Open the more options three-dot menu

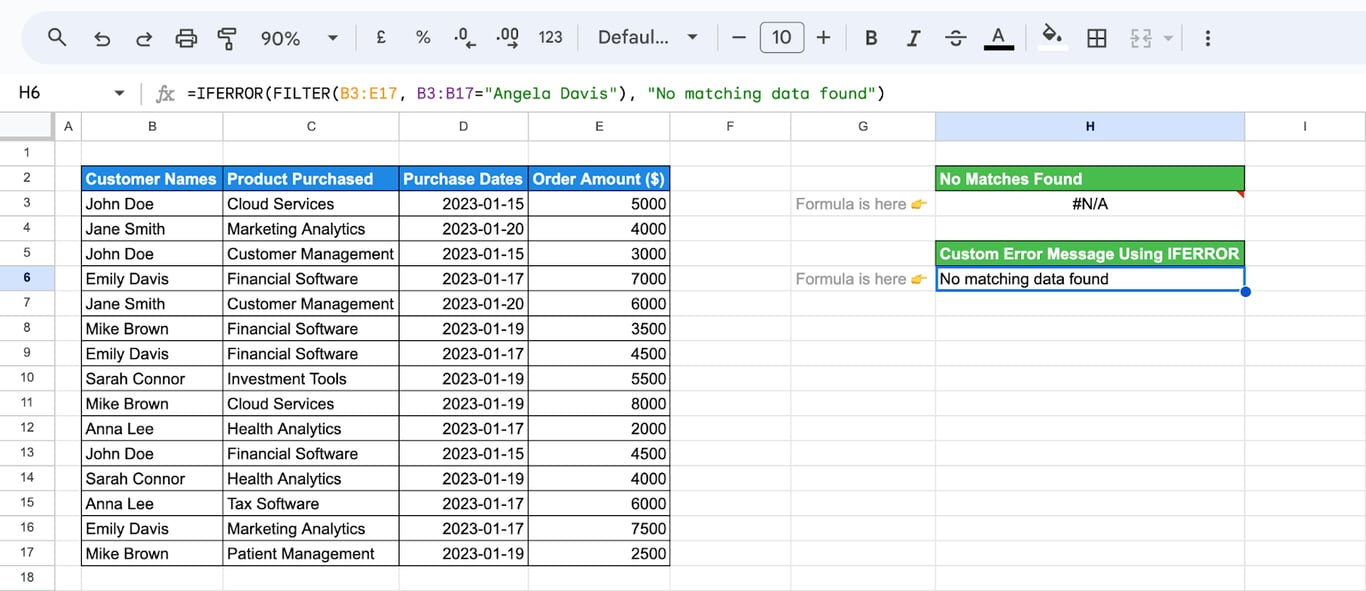click(1208, 38)
